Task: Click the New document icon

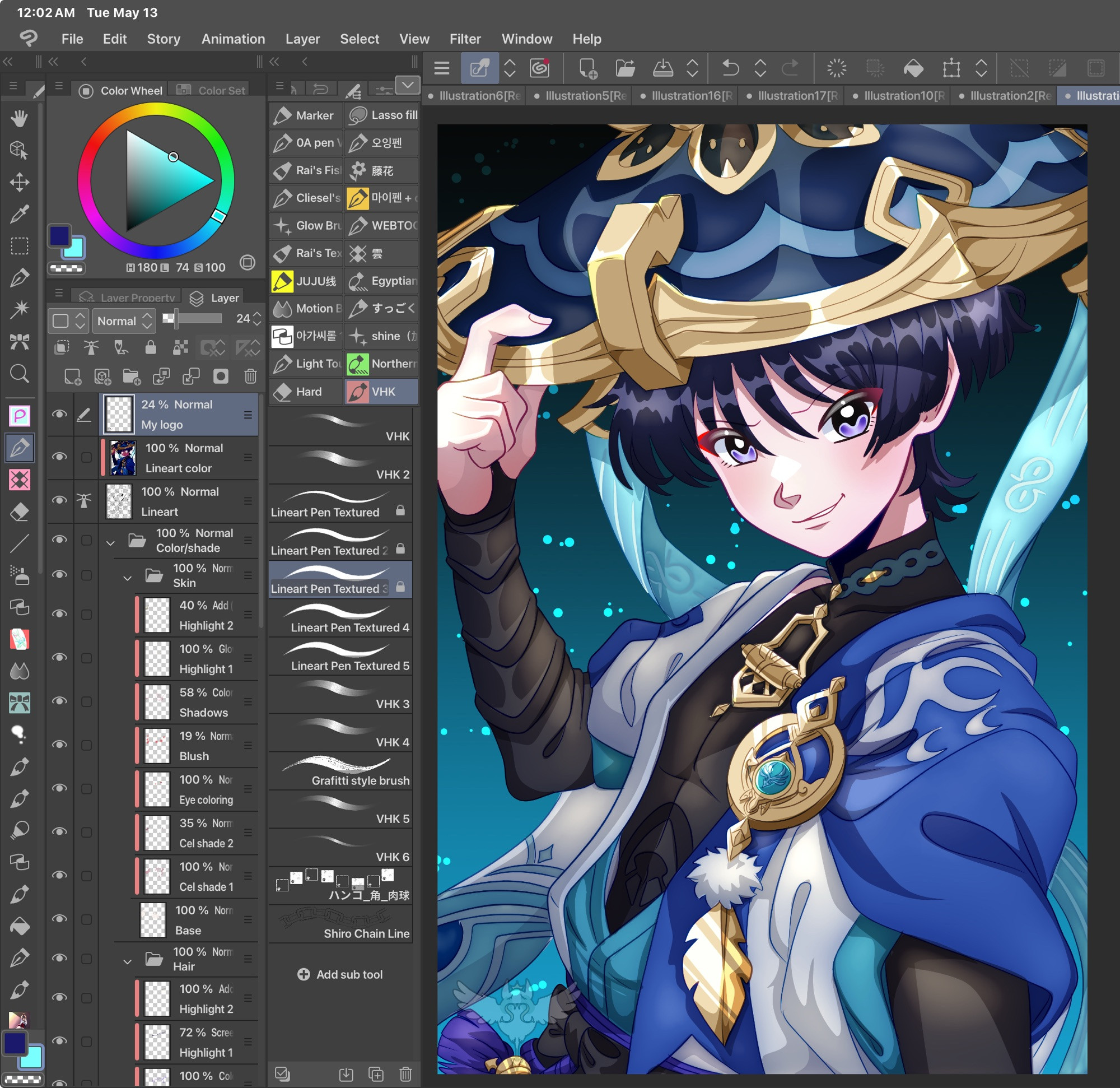Action: tap(588, 68)
